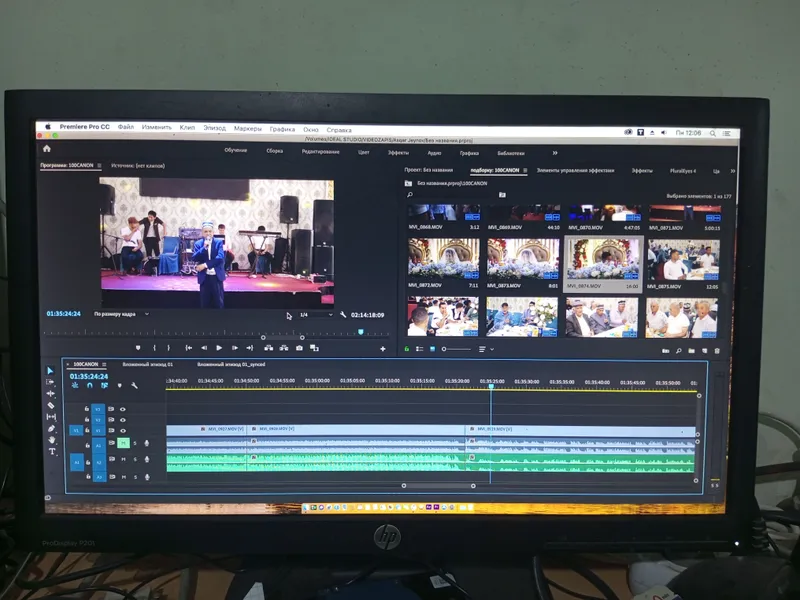
Task: Switch to Эффекты panel tab
Action: pyautogui.click(x=642, y=170)
